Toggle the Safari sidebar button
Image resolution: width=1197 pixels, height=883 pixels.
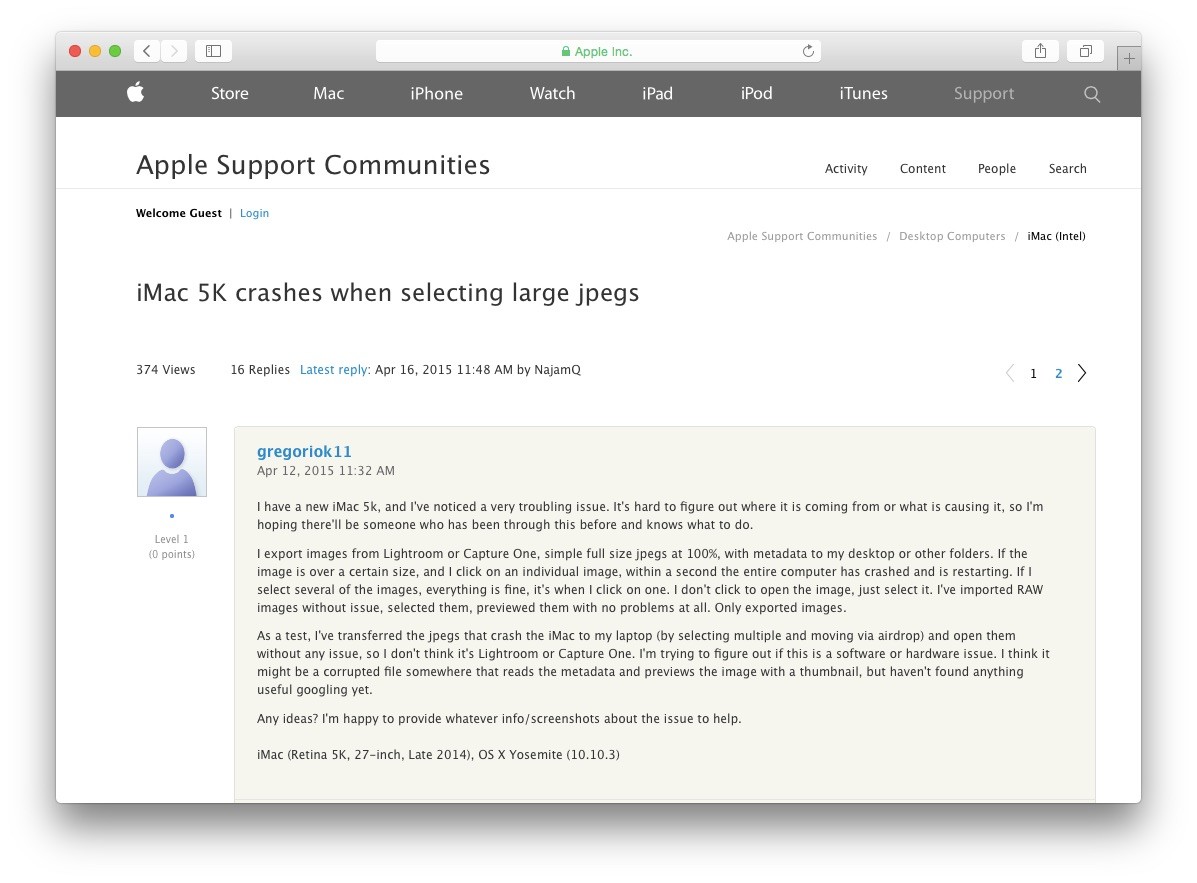(x=214, y=51)
